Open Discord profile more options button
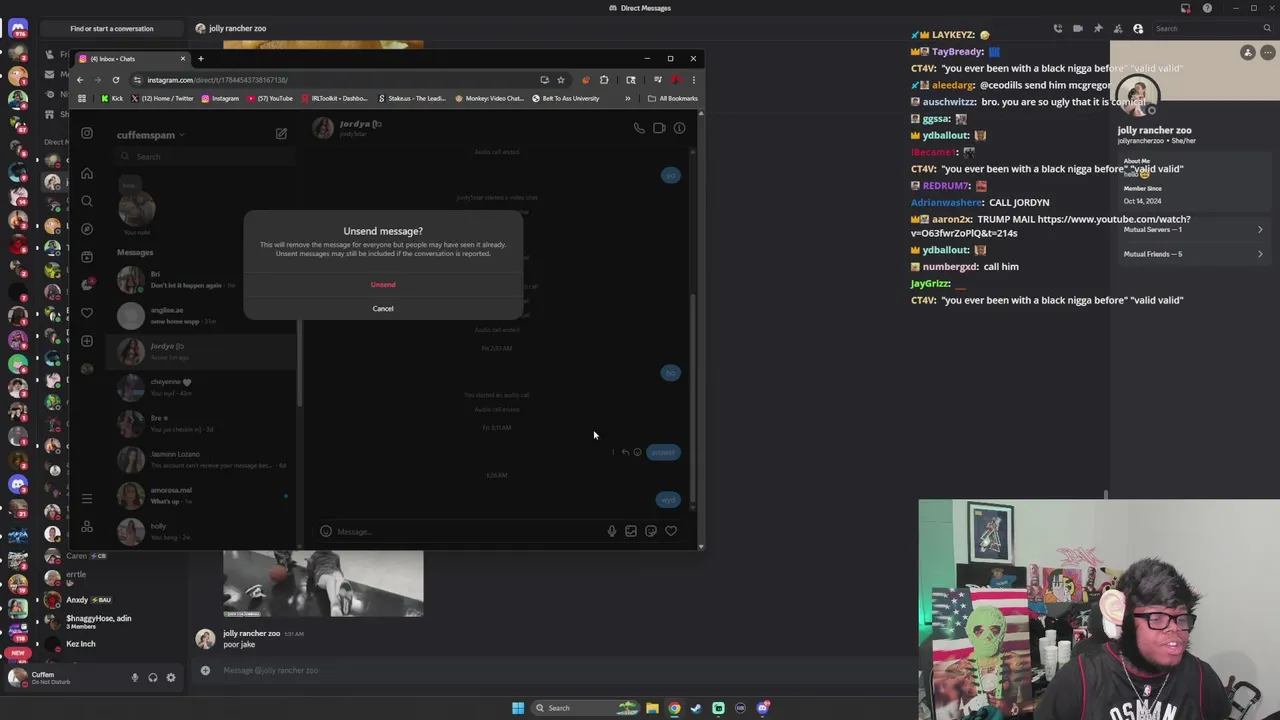The height and width of the screenshot is (720, 1280). click(1267, 52)
